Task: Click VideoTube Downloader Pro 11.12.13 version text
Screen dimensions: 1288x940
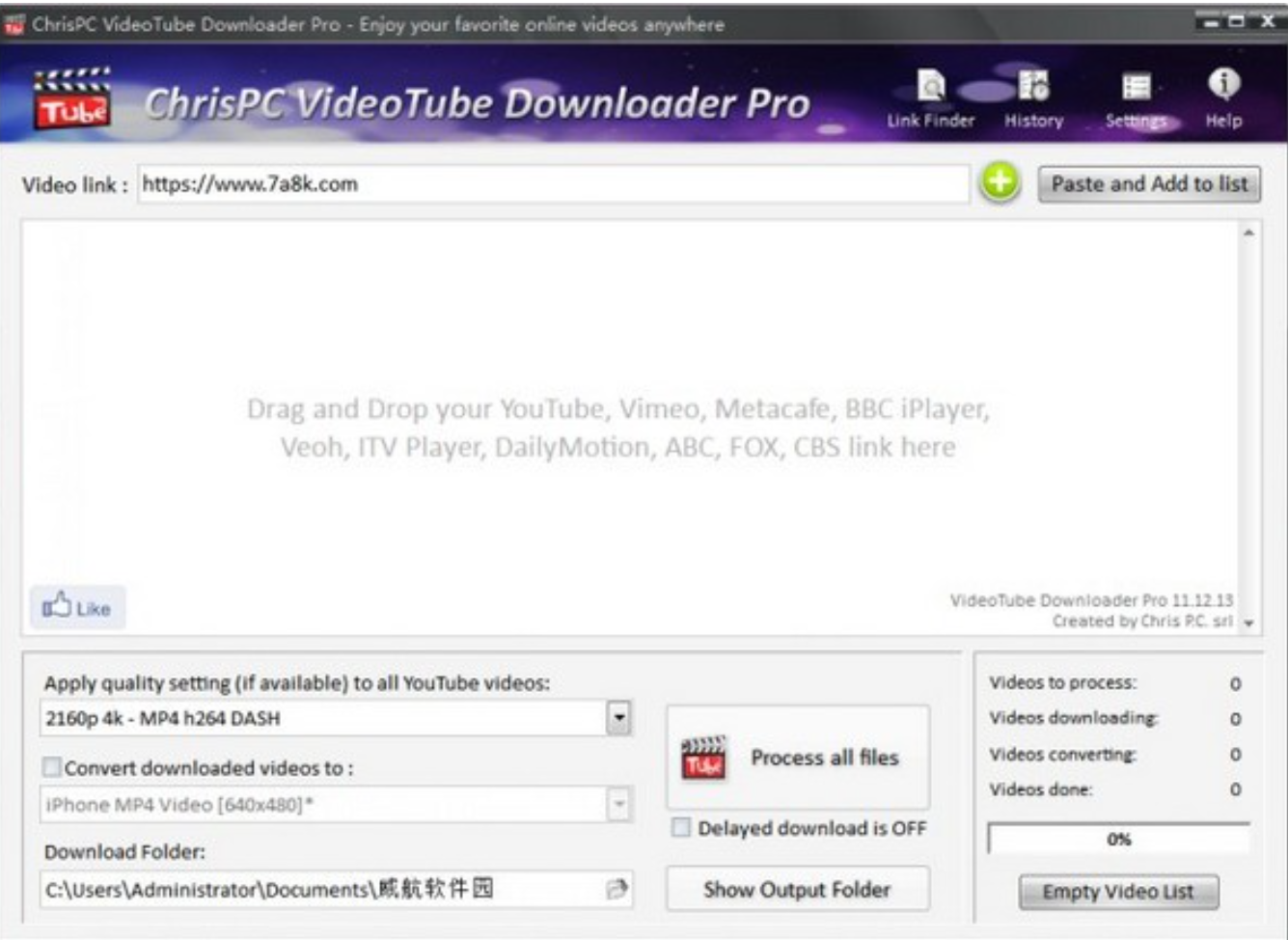Action: pos(1091,600)
